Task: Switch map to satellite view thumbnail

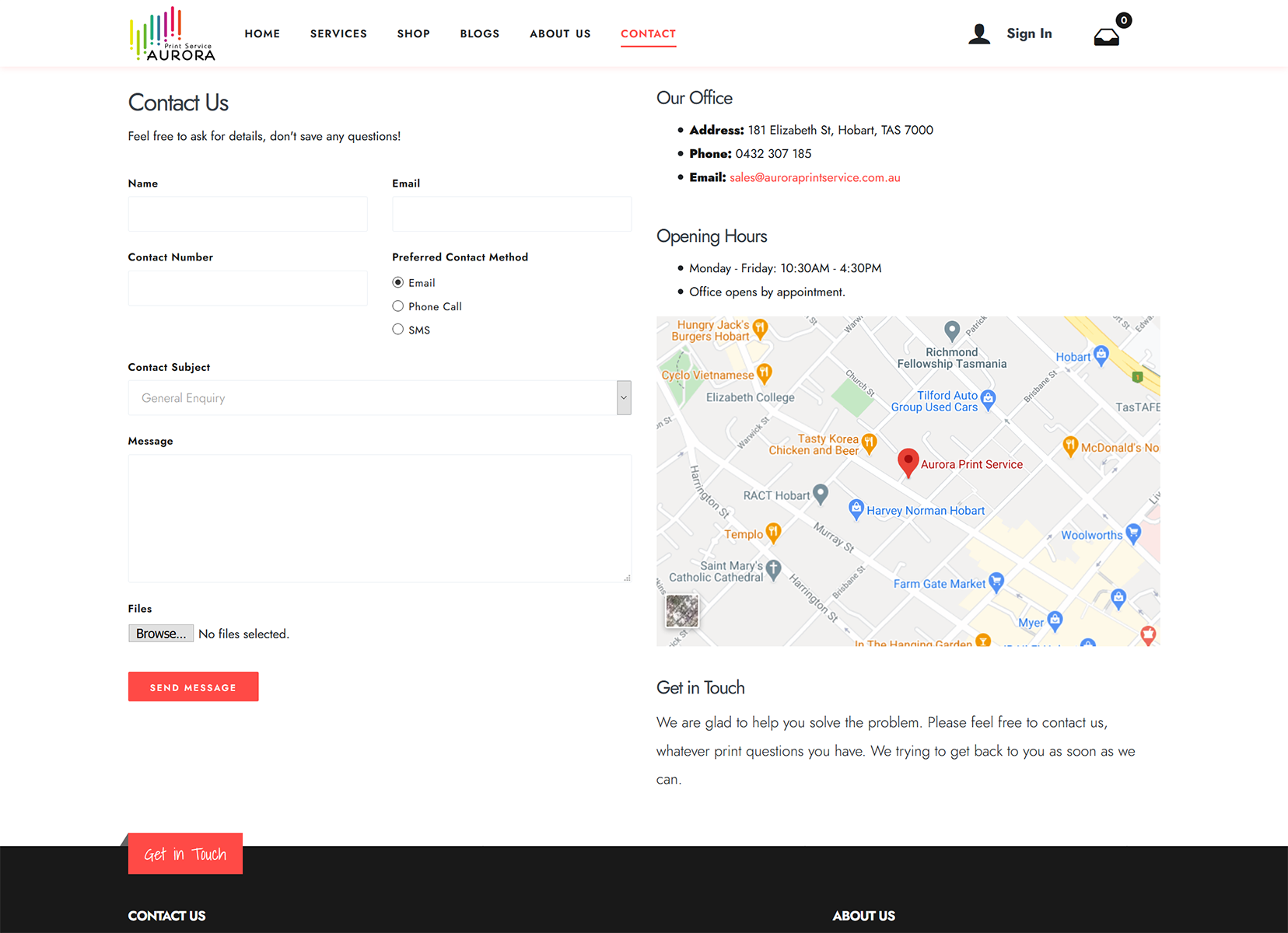Action: [682, 611]
